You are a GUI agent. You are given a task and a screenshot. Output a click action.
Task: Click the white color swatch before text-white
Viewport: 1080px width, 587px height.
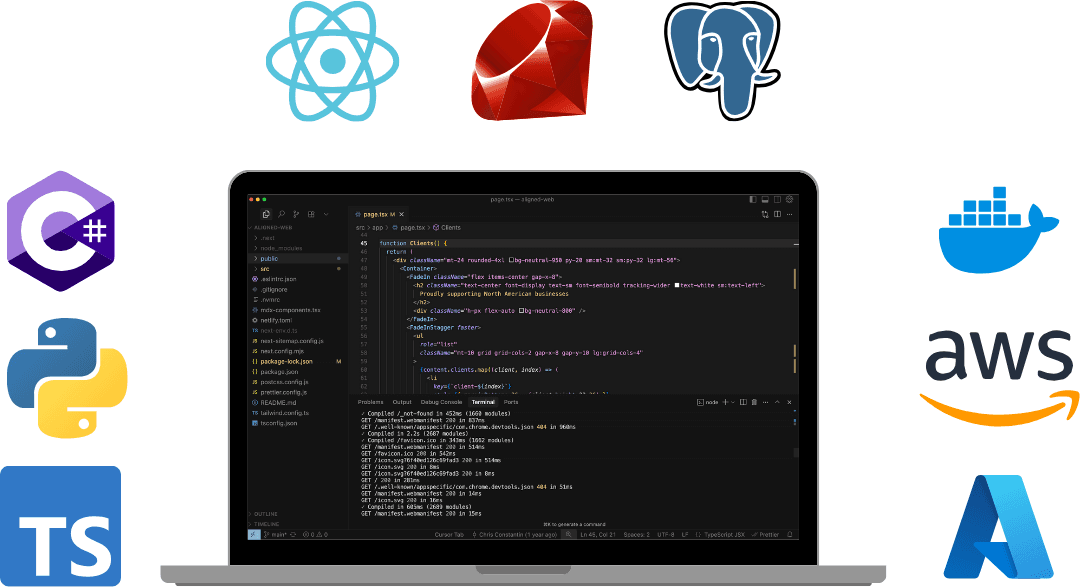pyautogui.click(x=677, y=285)
